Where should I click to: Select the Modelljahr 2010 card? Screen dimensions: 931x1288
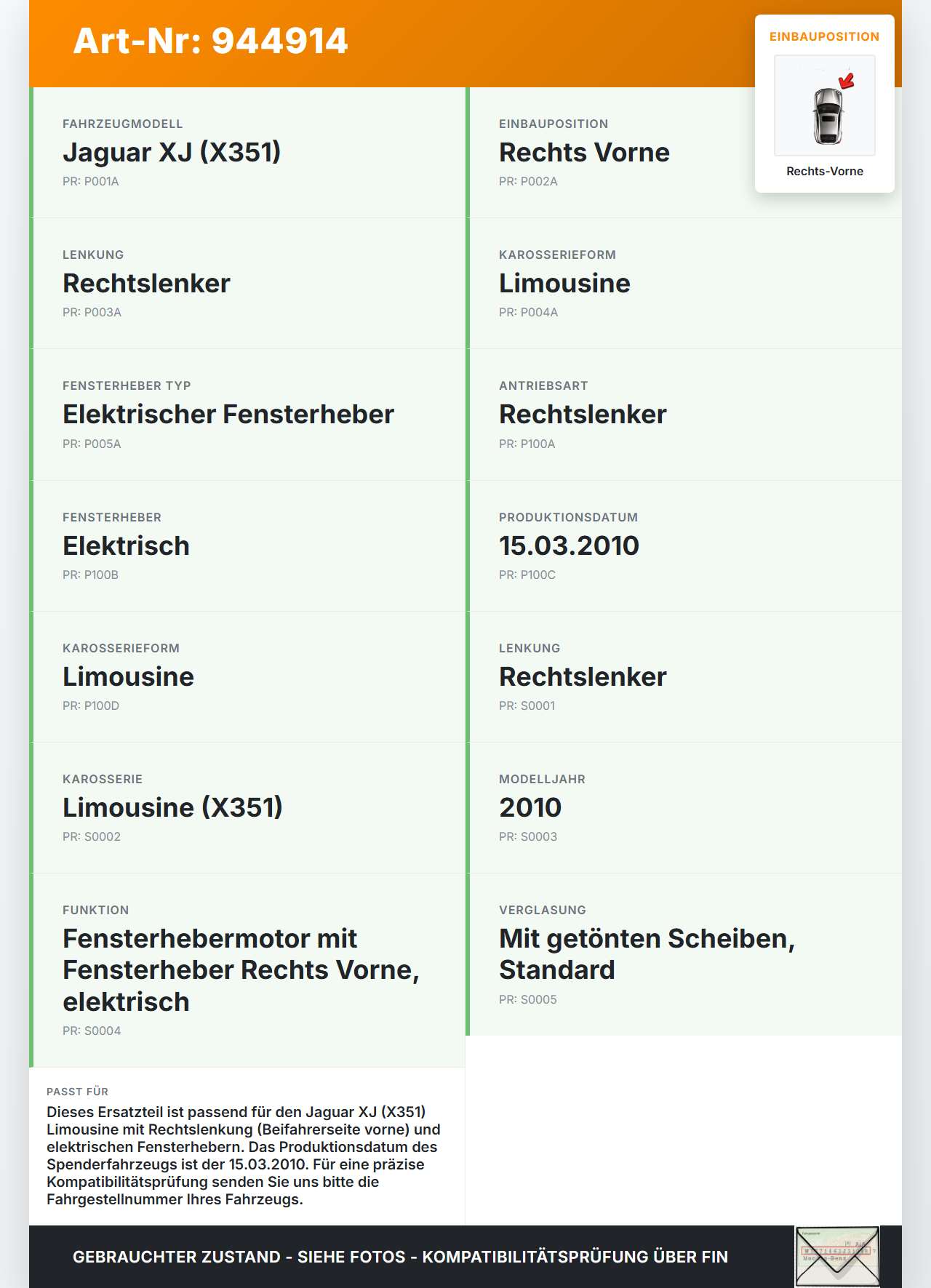point(684,808)
